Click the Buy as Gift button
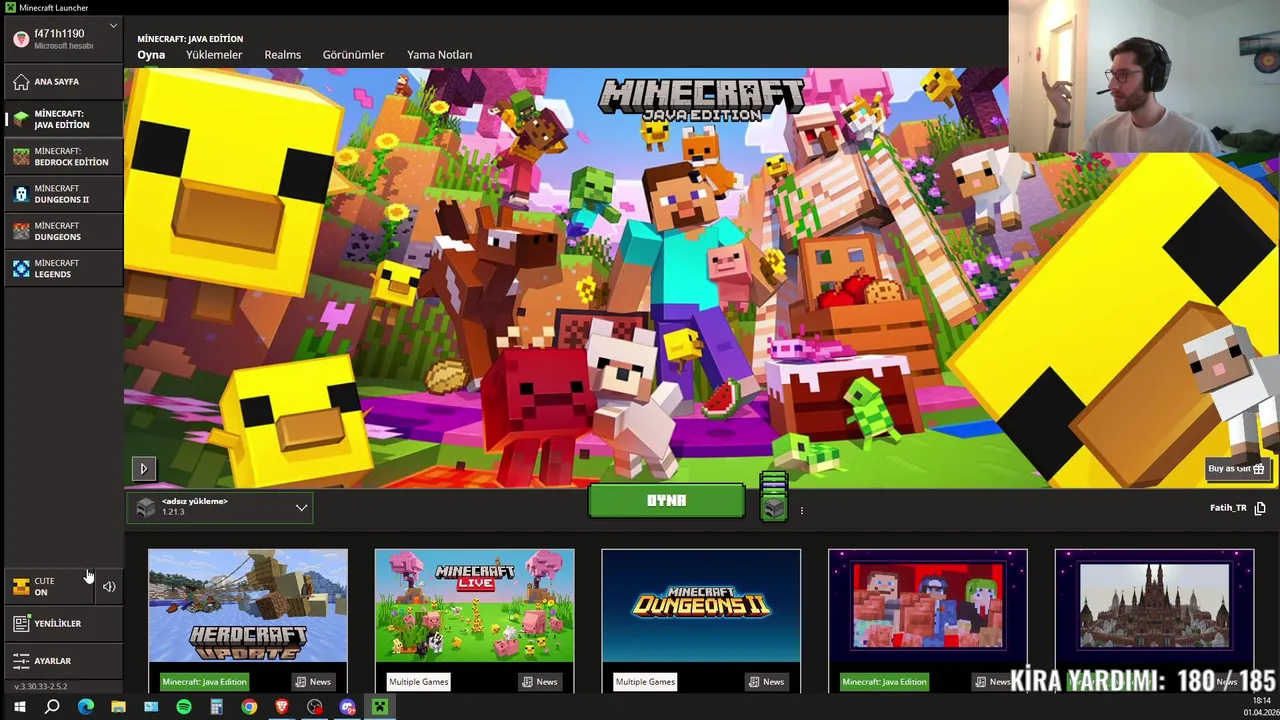 (x=1236, y=468)
